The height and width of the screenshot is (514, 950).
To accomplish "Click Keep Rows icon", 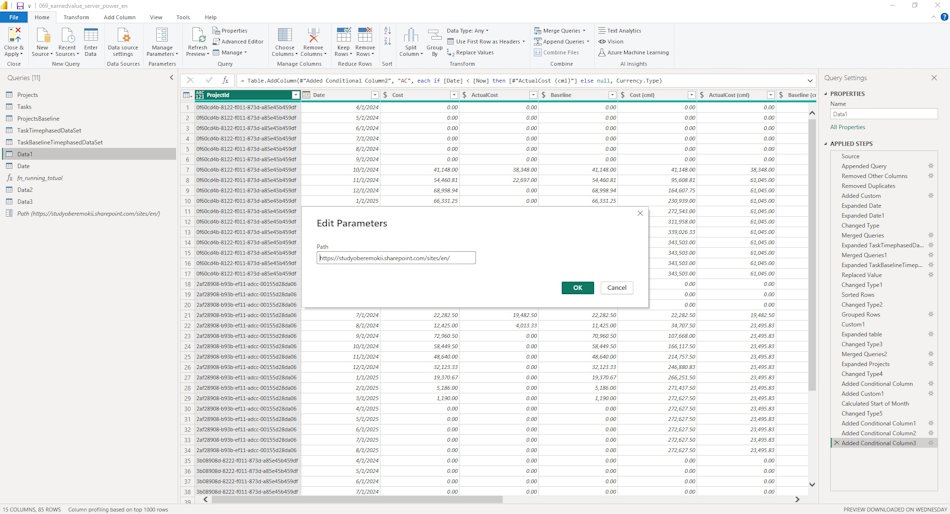I will 344,35.
